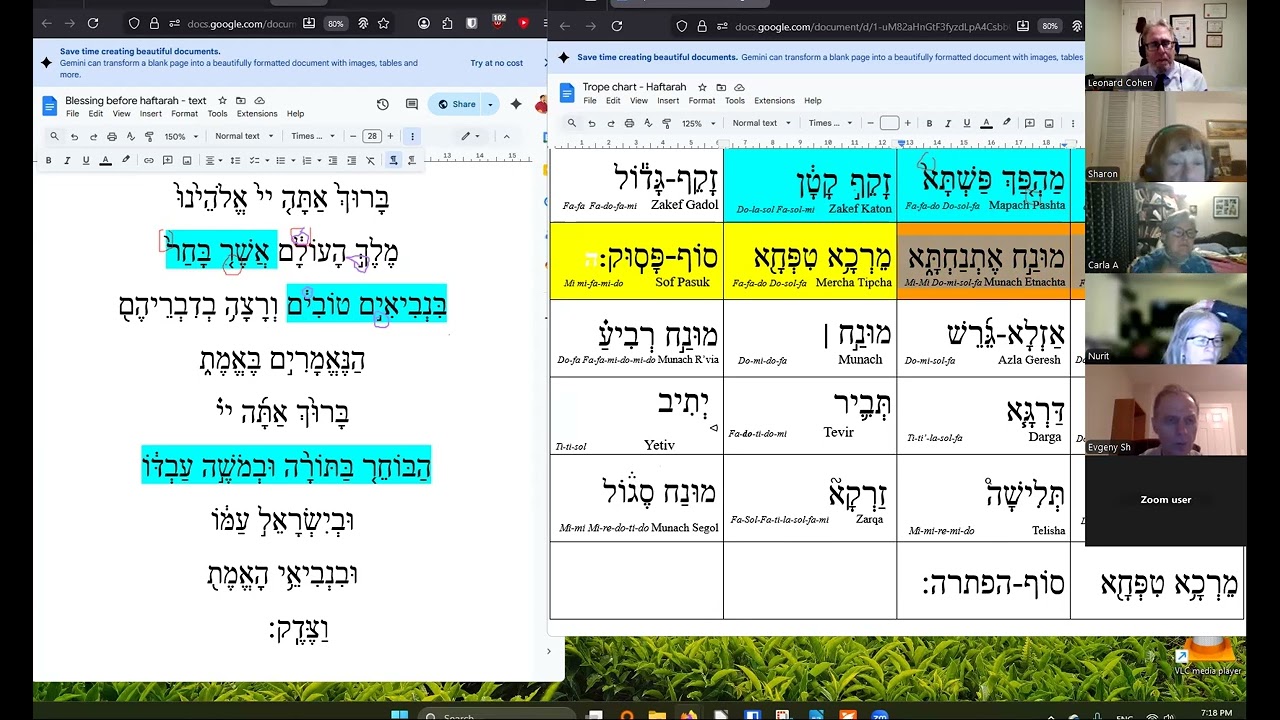Reload the Trope chart browser page
The width and height of the screenshot is (1280, 720).
click(x=617, y=26)
